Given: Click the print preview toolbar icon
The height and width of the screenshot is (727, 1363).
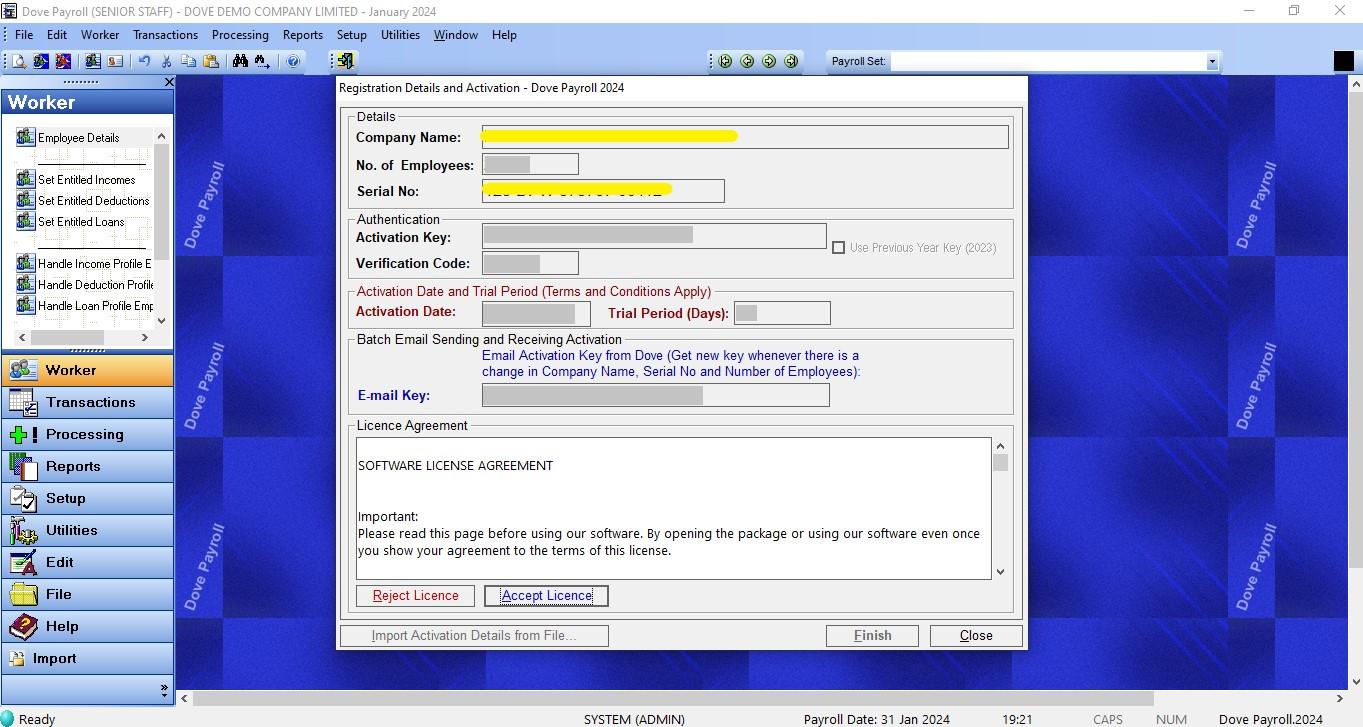Looking at the screenshot, I should tap(19, 61).
